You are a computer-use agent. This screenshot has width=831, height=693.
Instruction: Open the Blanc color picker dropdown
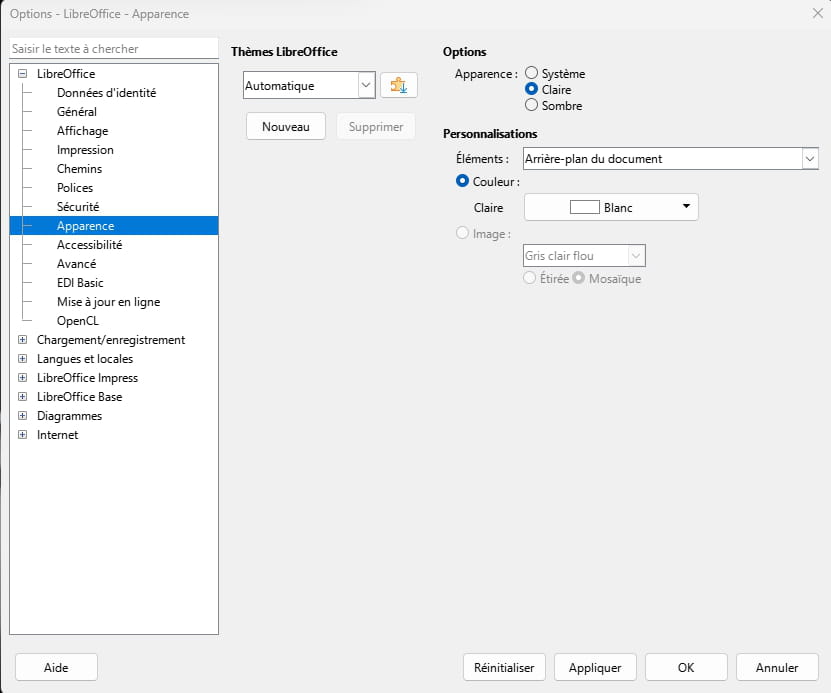tap(611, 207)
